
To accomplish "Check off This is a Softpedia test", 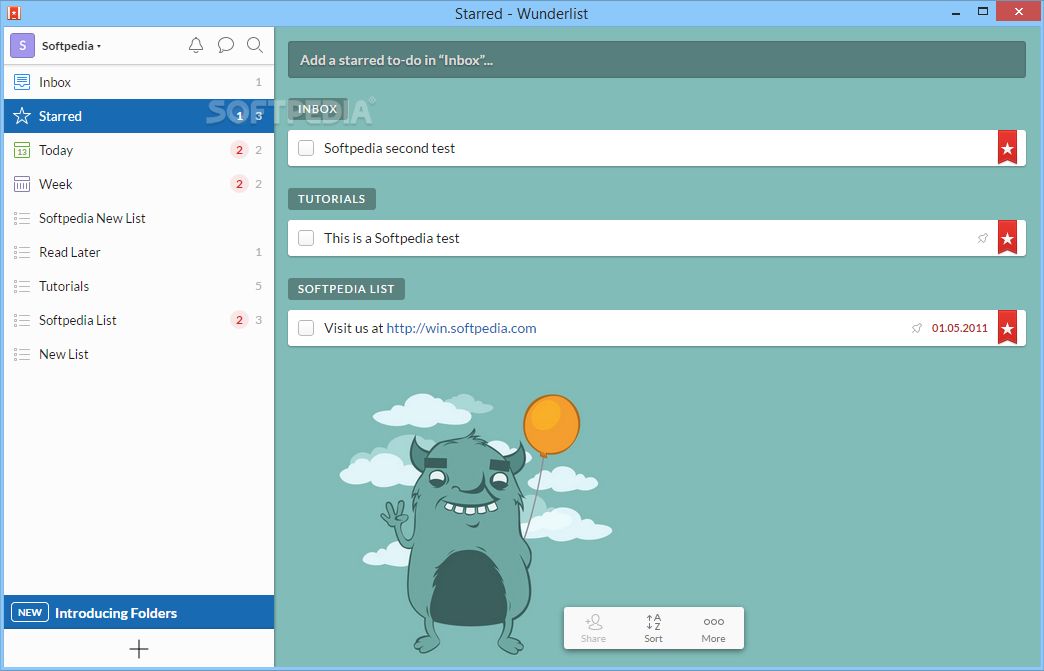I will 306,238.
